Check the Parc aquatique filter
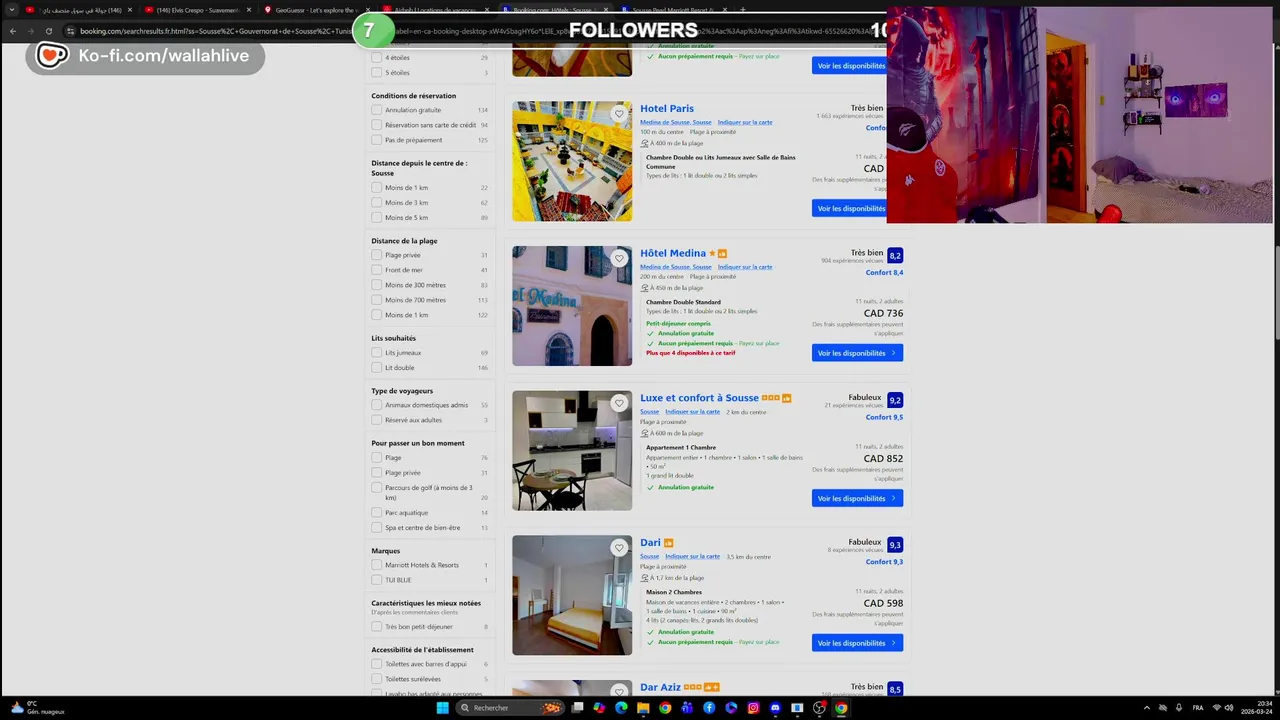 (x=377, y=513)
